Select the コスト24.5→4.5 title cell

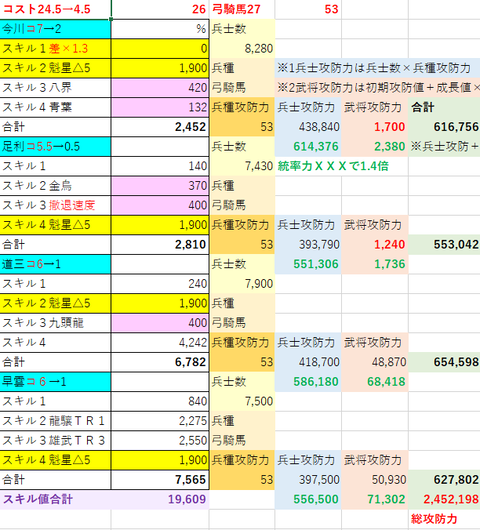tap(55, 9)
